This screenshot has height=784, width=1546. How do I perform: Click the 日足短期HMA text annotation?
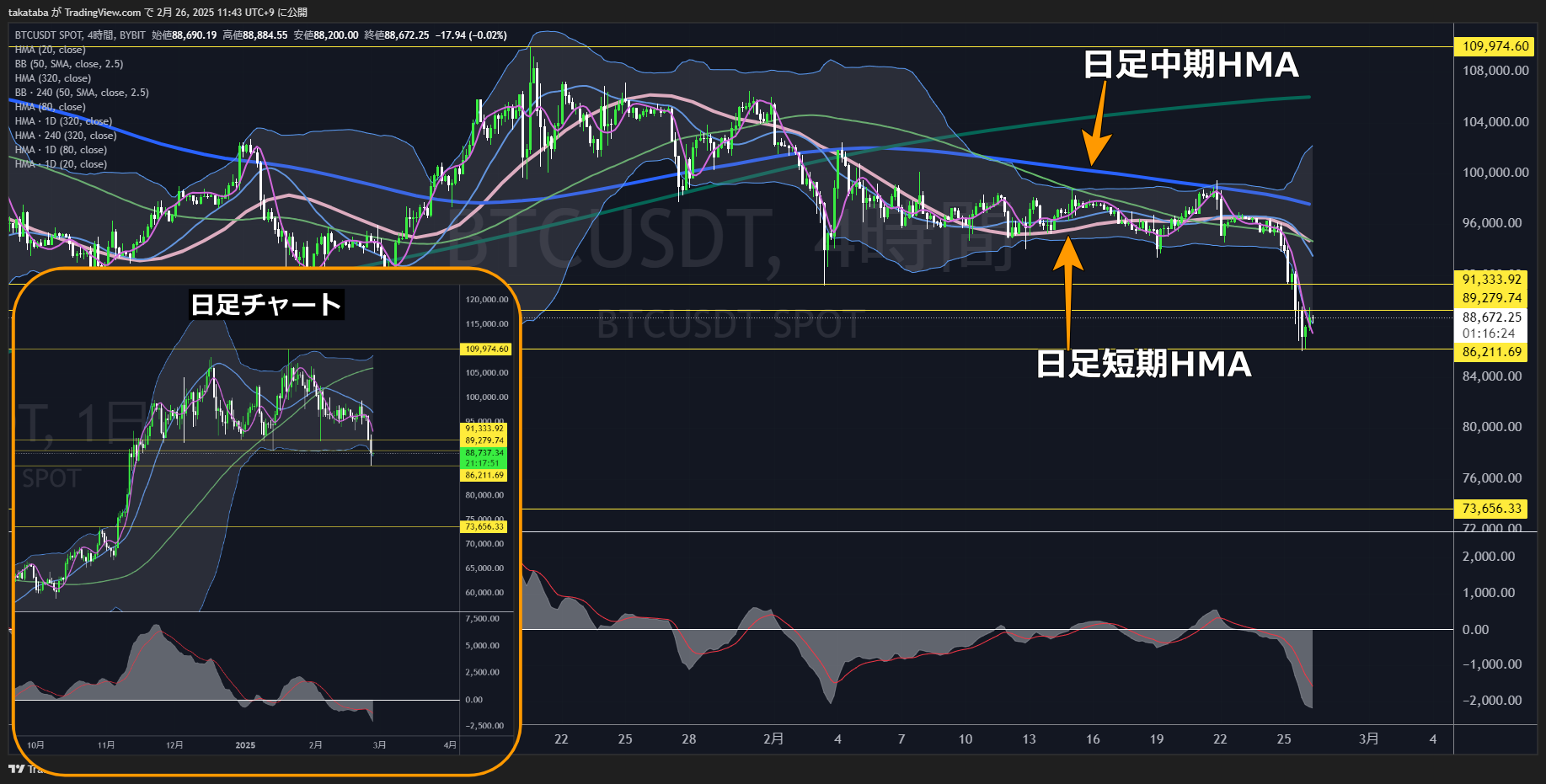pyautogui.click(x=1143, y=365)
